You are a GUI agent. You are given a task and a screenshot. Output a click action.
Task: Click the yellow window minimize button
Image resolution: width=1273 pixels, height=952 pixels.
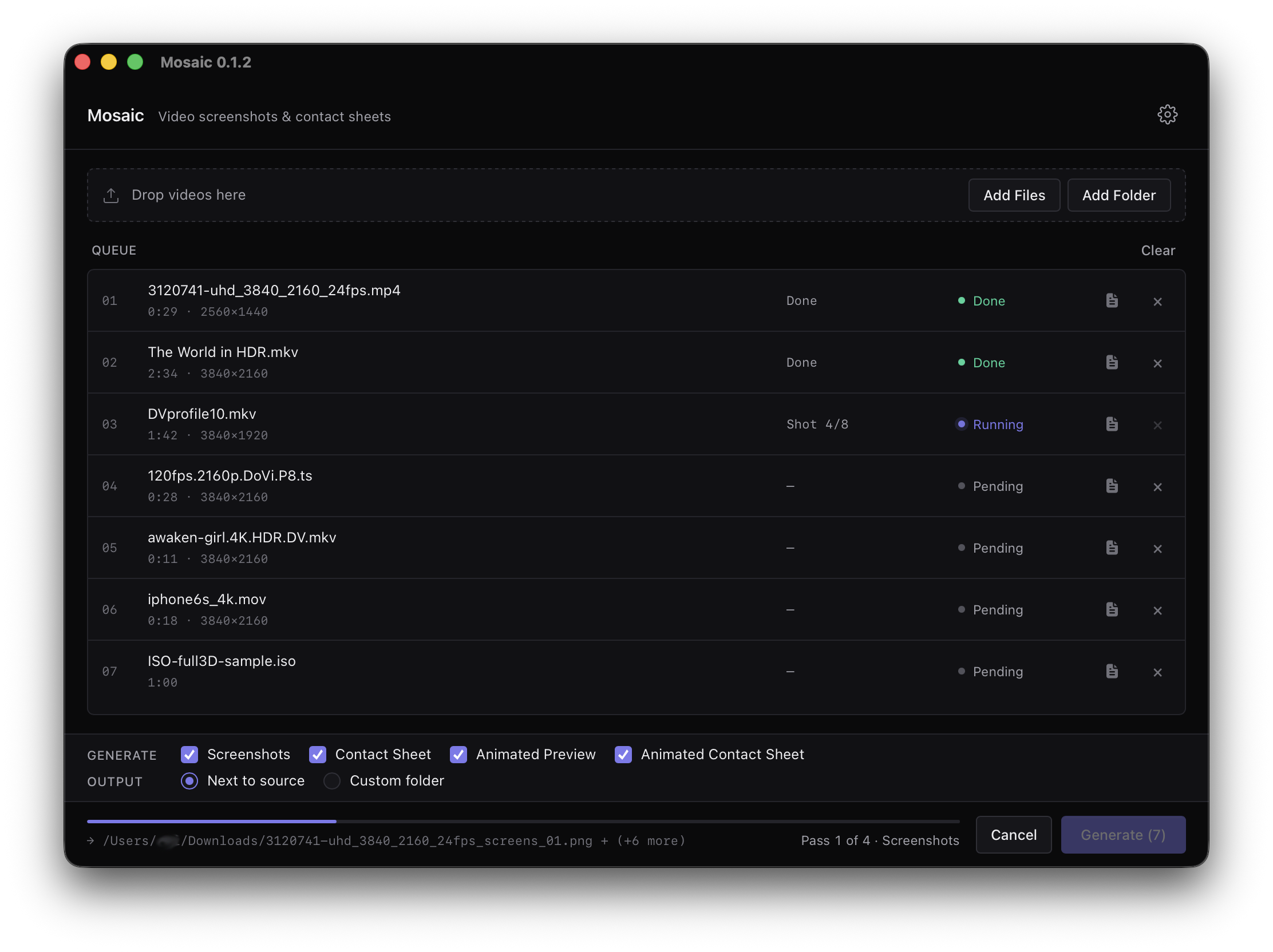[x=109, y=62]
